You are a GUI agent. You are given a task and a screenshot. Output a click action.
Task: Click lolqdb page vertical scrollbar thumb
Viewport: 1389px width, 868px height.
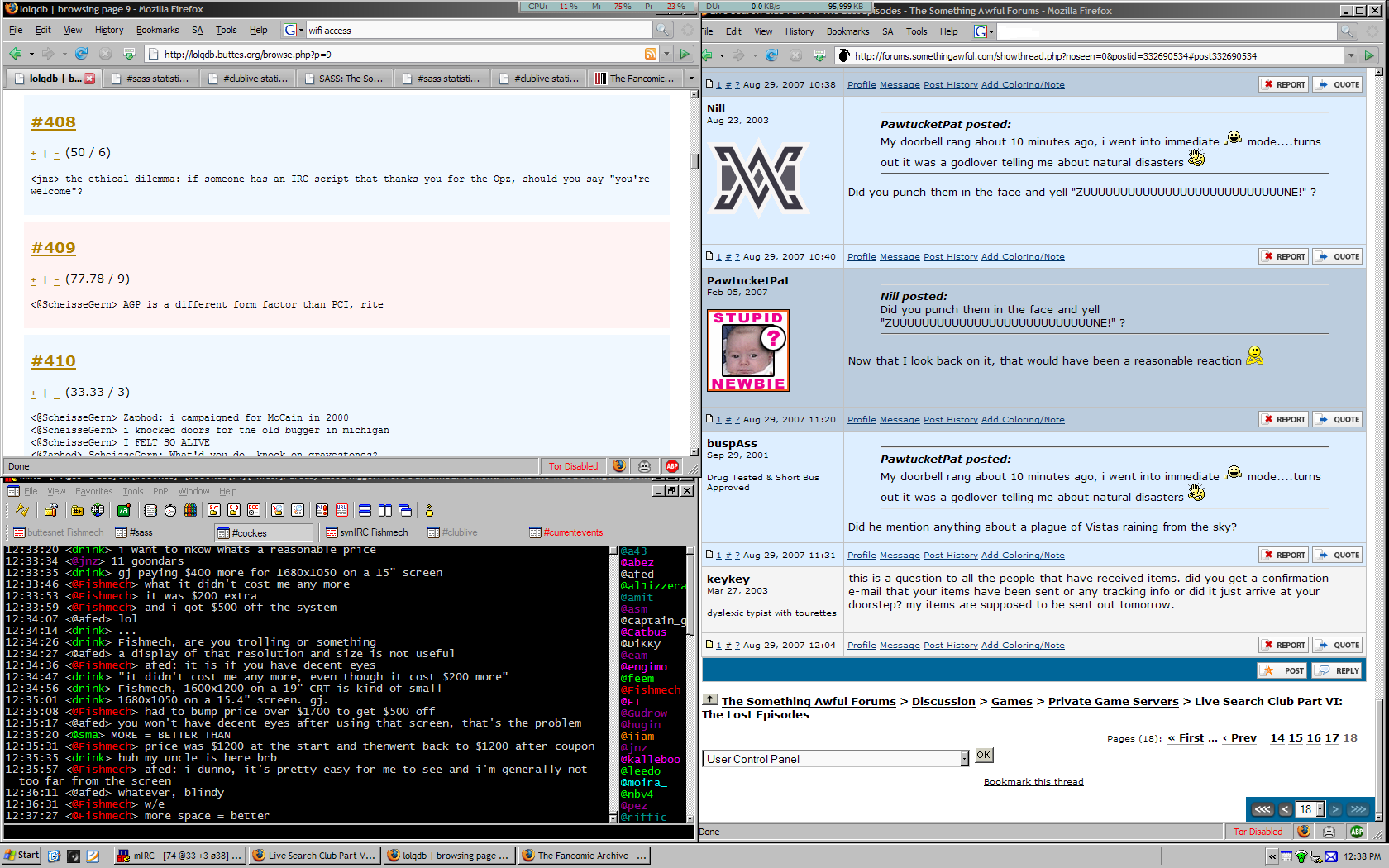[x=694, y=161]
